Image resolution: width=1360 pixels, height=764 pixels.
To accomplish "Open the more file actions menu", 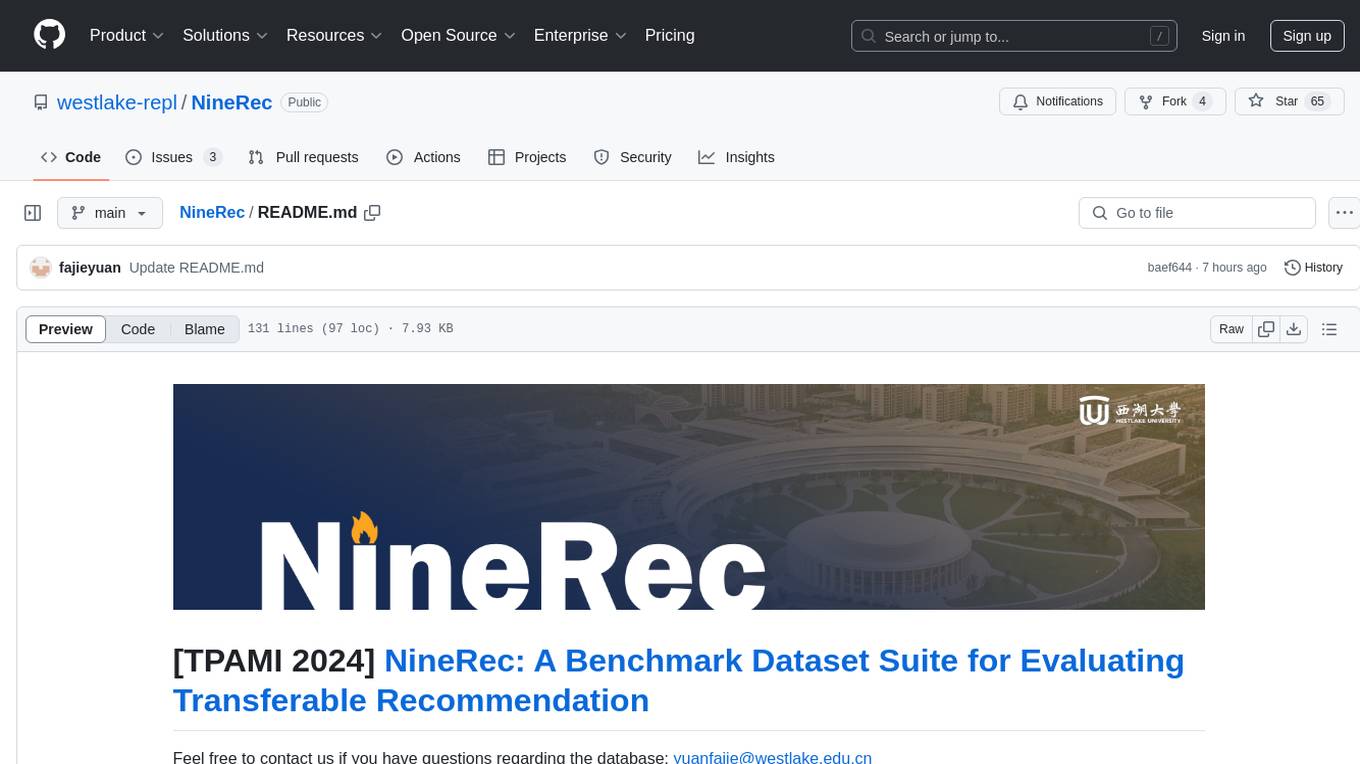I will pyautogui.click(x=1344, y=213).
